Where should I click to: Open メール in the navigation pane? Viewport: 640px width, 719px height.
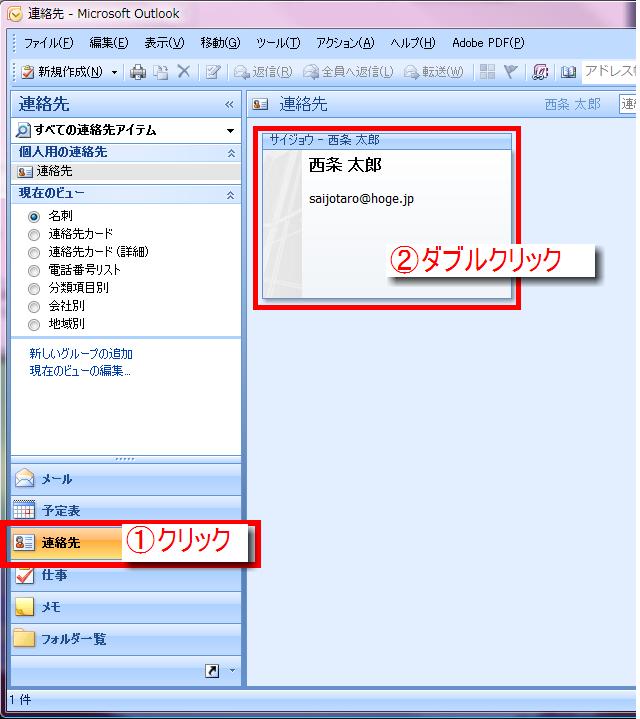click(x=56, y=479)
